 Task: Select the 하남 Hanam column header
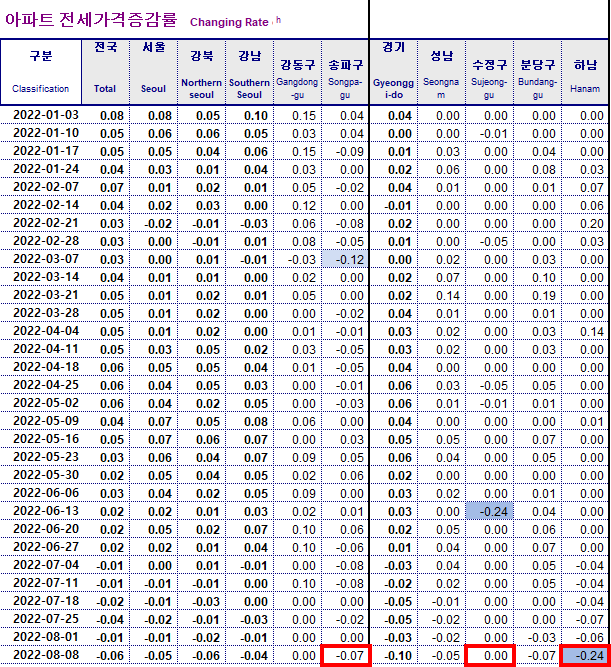click(x=585, y=72)
